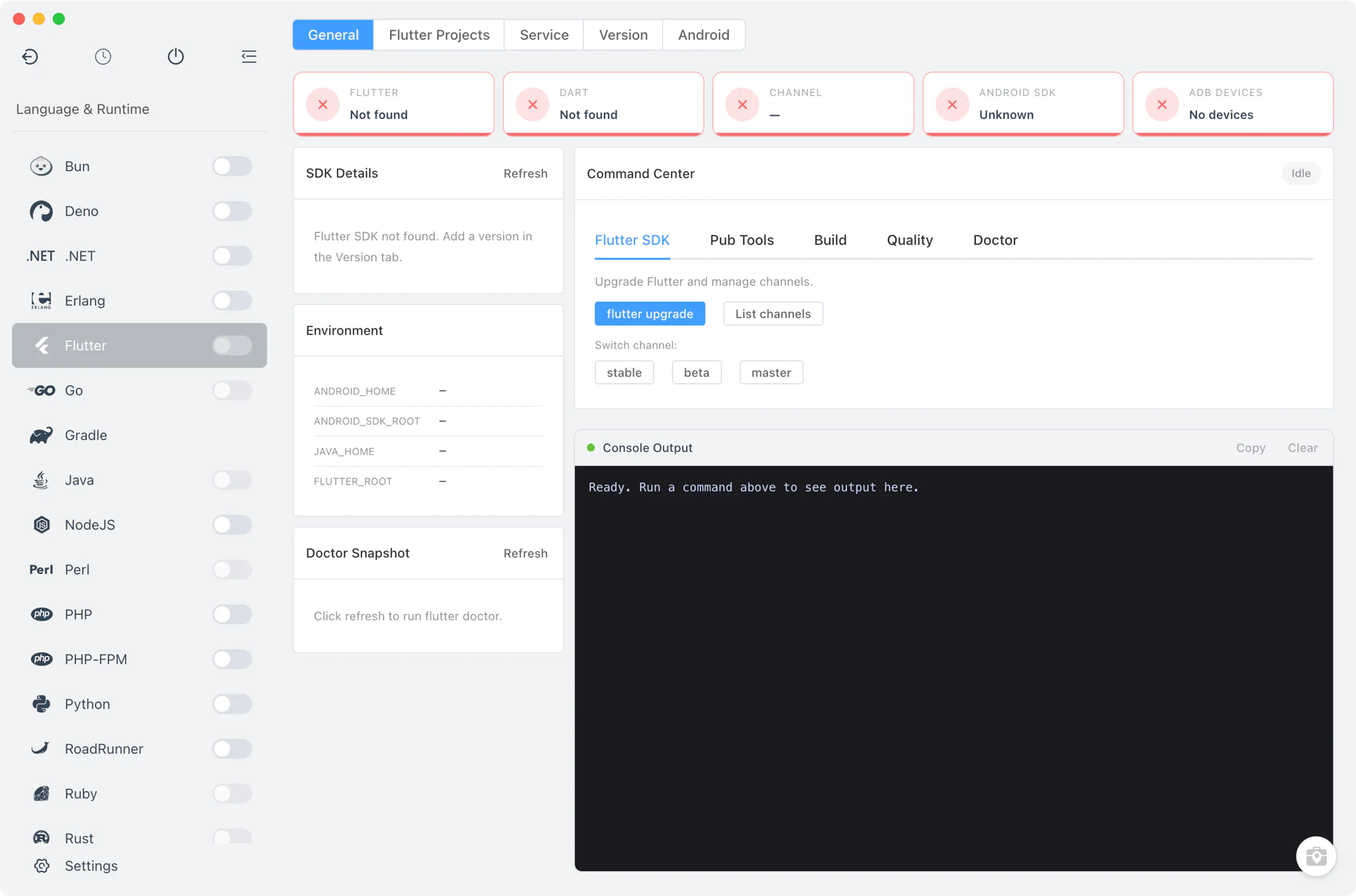The width and height of the screenshot is (1356, 896).
Task: Select the Go icon in sidebar
Action: click(41, 390)
